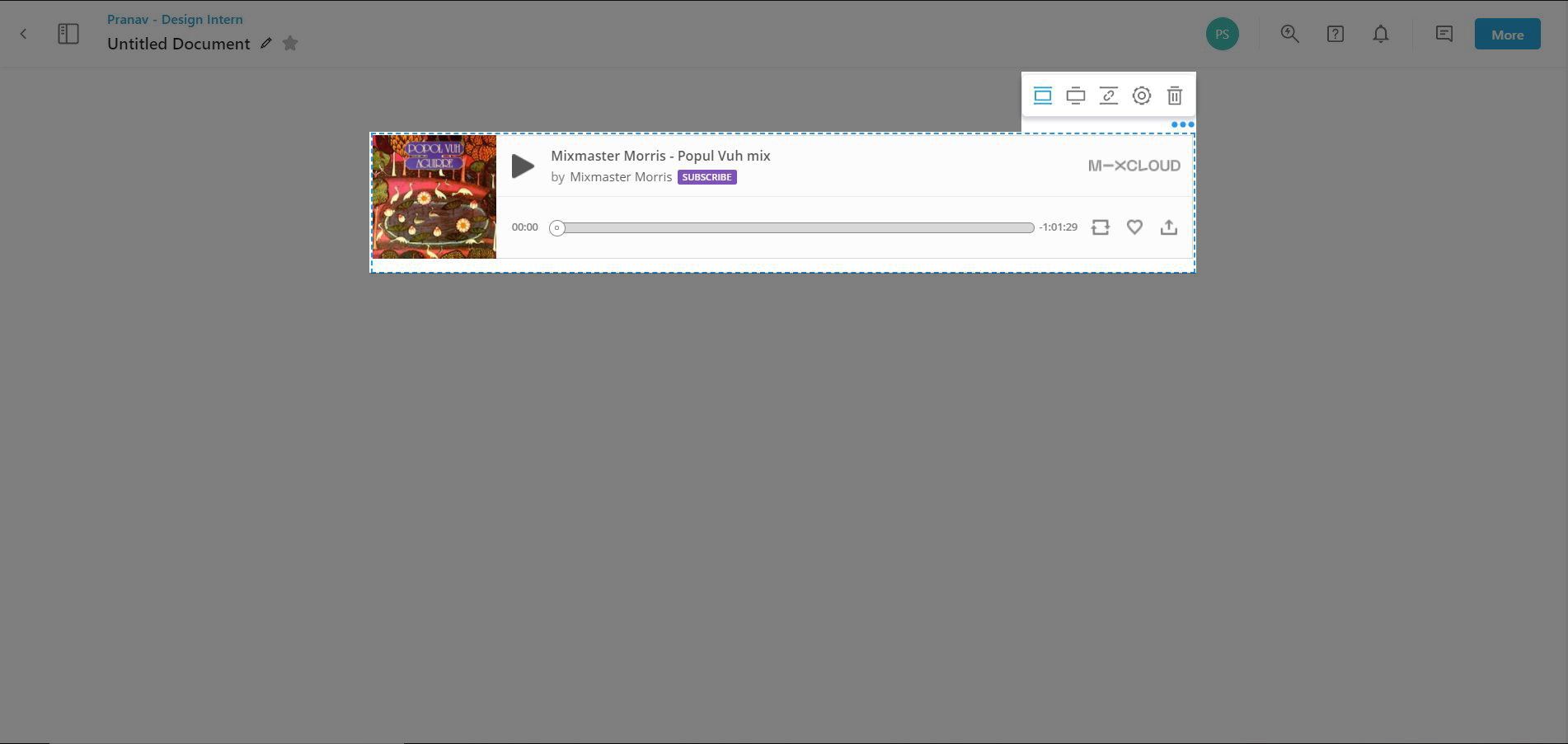Star the Untitled Document as favorite
The height and width of the screenshot is (744, 1568).
tap(290, 43)
